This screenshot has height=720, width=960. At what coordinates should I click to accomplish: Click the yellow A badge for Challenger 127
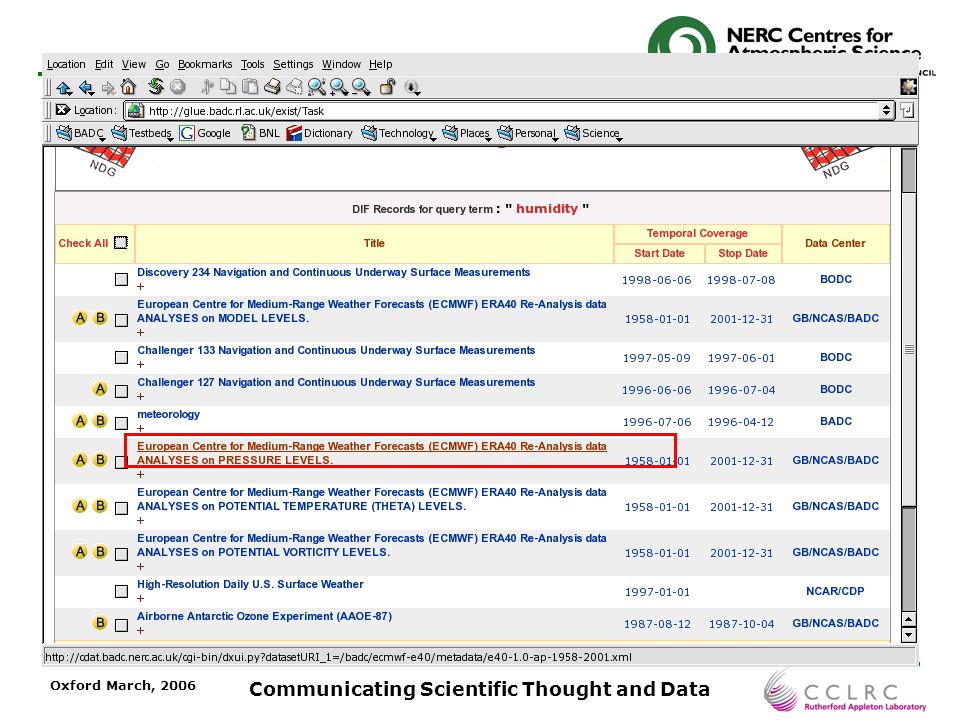[x=100, y=389]
